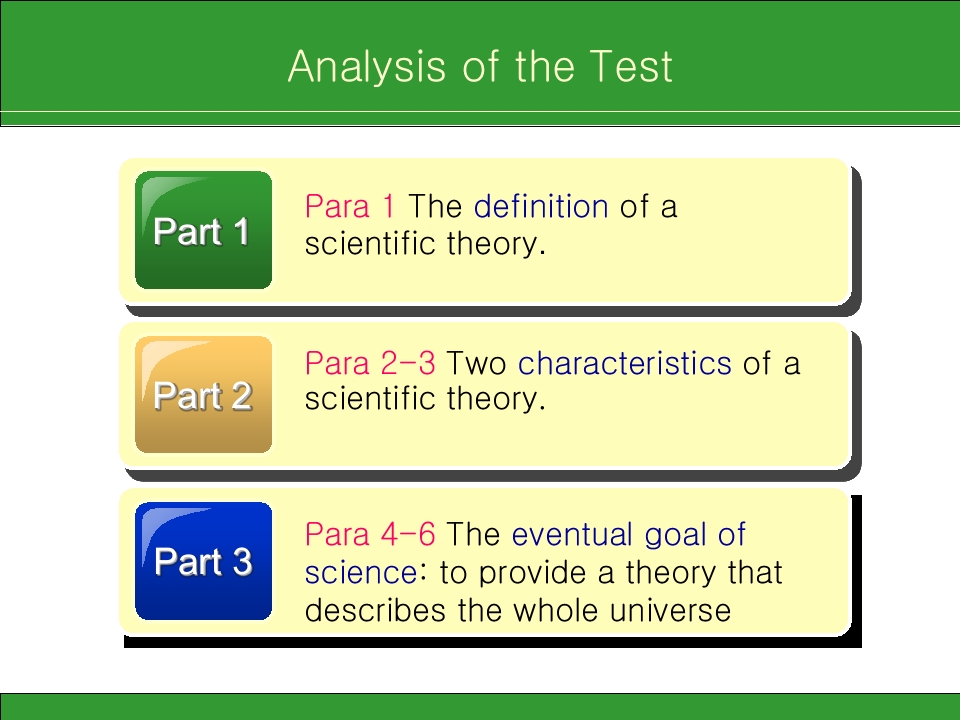The image size is (960, 720).
Task: Click 'to provide a theory that' text
Action: (x=611, y=574)
